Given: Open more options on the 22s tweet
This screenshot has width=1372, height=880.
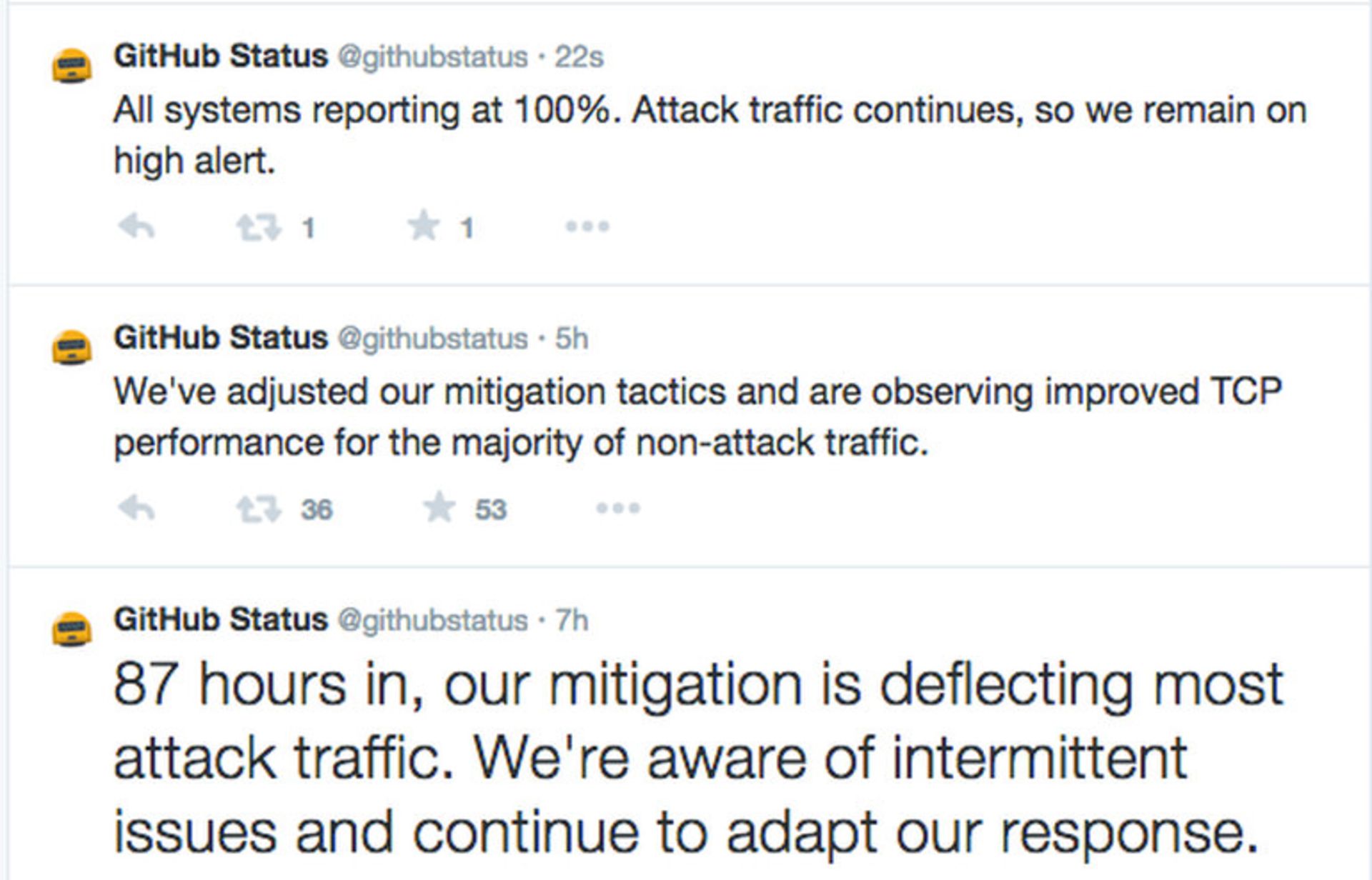Looking at the screenshot, I should point(587,227).
